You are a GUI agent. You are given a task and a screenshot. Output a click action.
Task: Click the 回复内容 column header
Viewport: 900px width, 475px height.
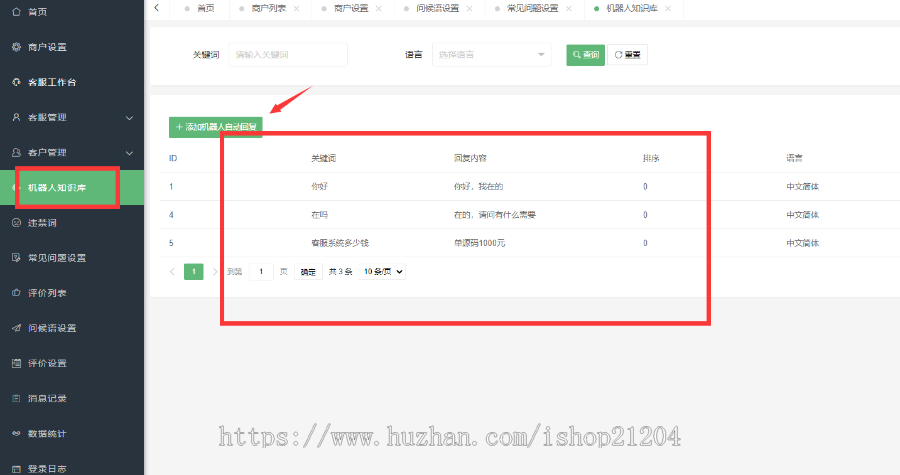point(470,158)
